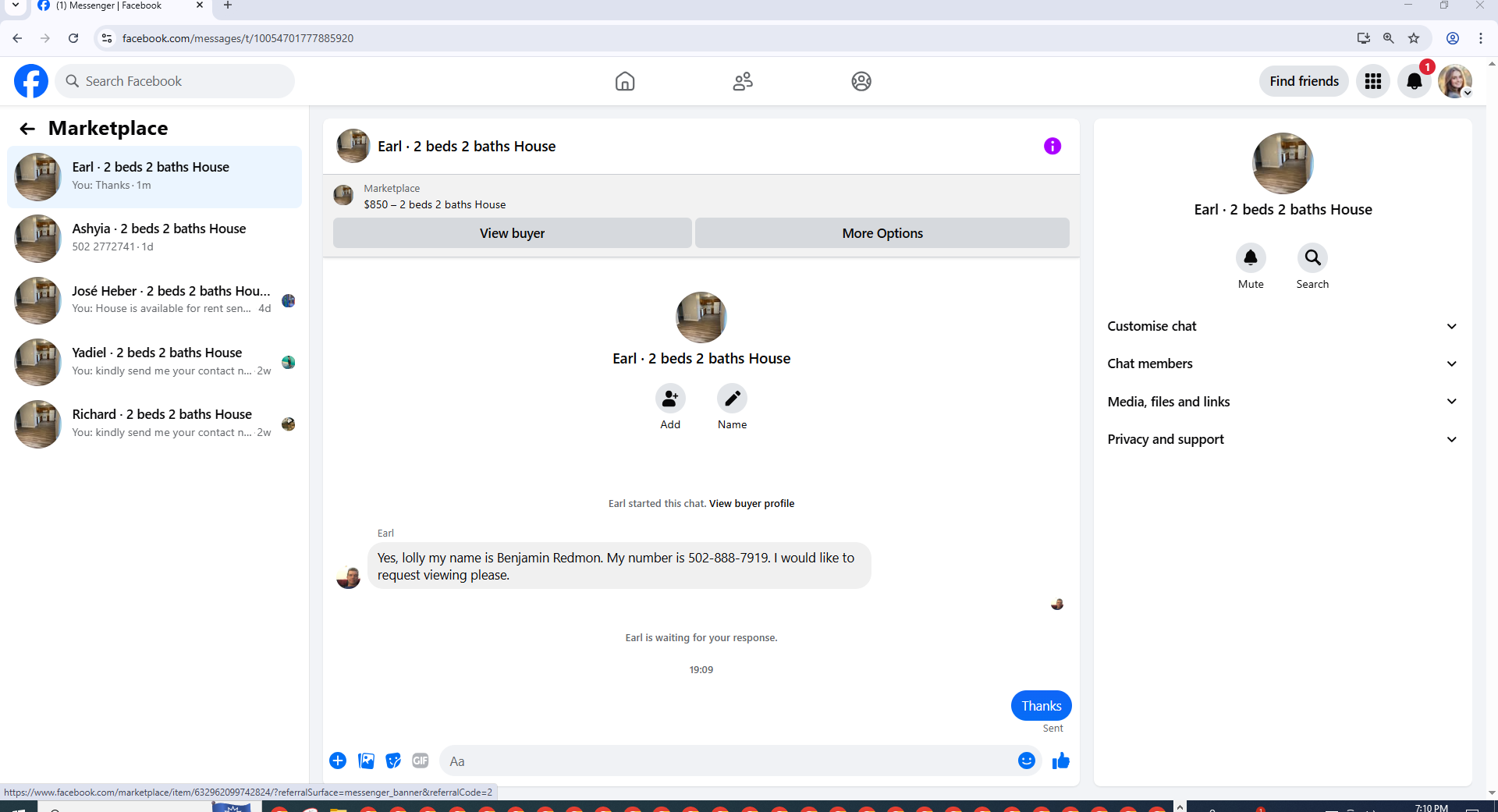Open the browser tab search dropdown
Screen dimensions: 1498x812
[15, 5]
